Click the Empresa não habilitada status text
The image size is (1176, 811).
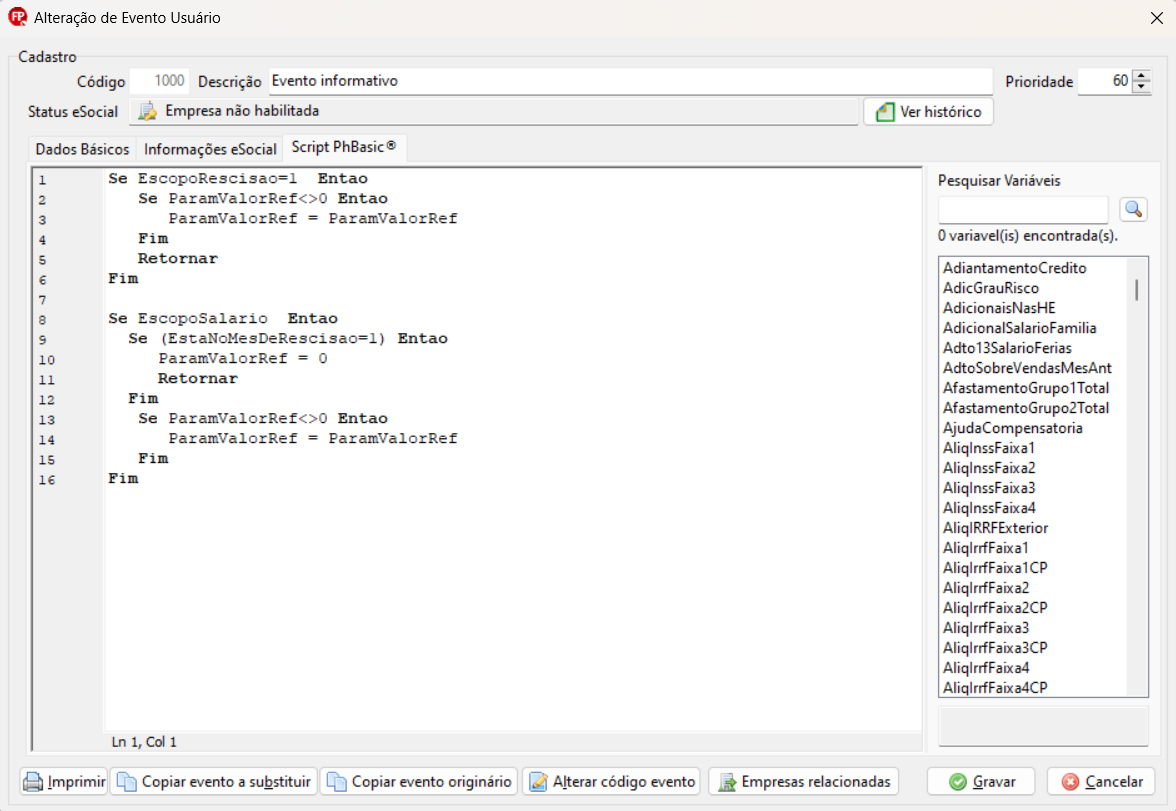[x=242, y=111]
